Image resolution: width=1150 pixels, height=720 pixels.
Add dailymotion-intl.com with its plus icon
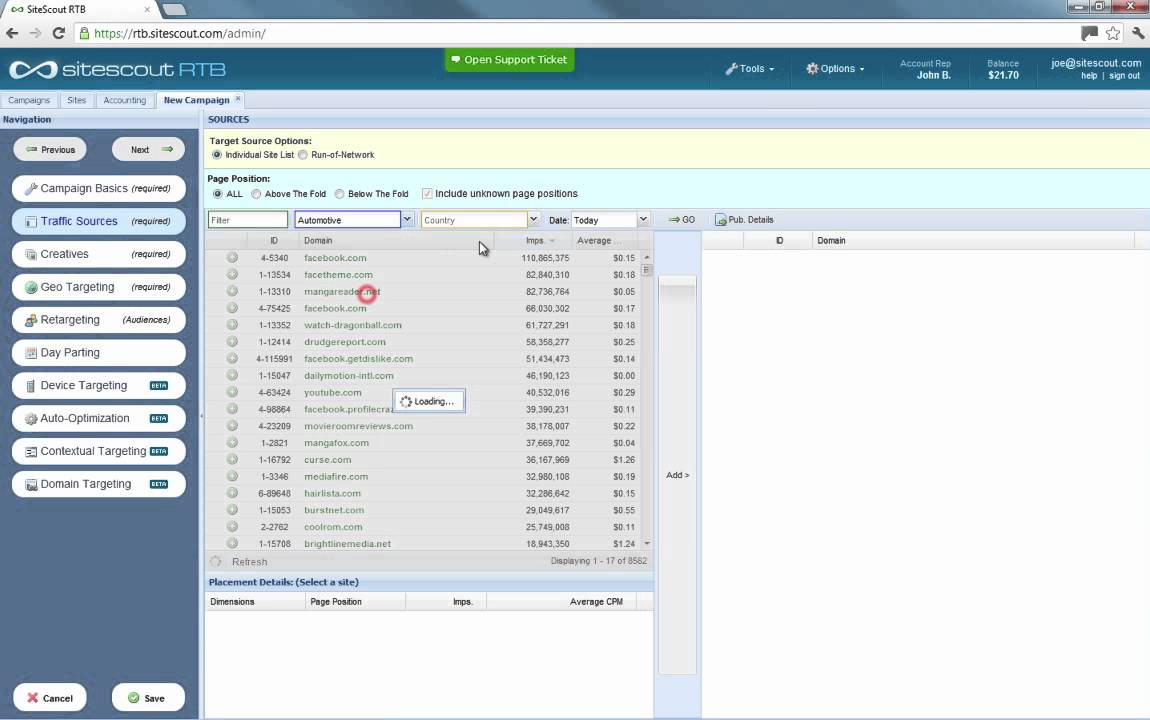[x=232, y=375]
